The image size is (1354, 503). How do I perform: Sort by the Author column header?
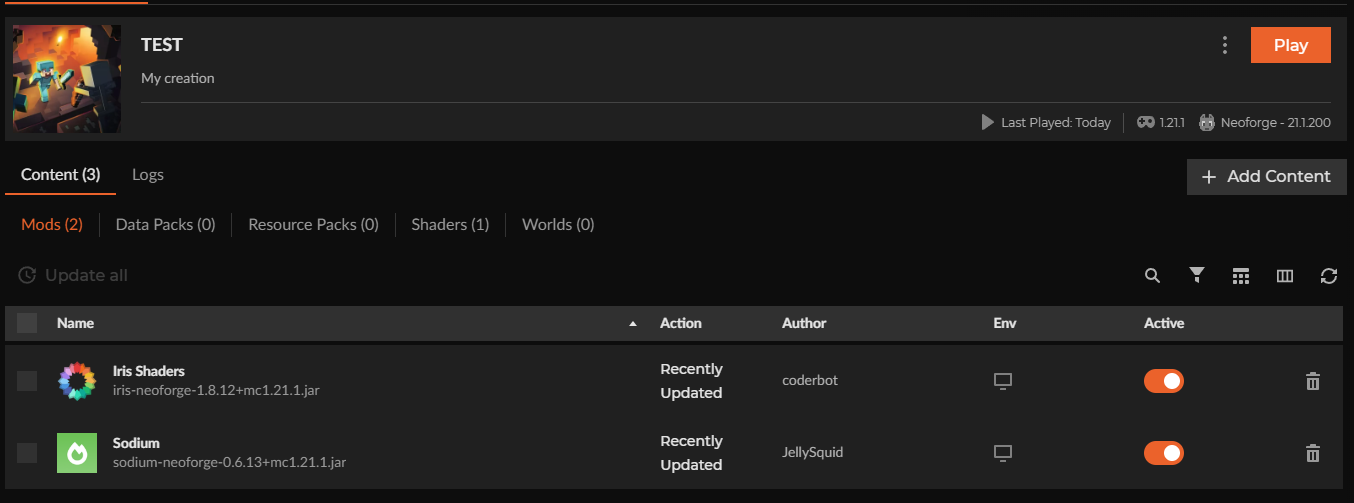(x=804, y=323)
